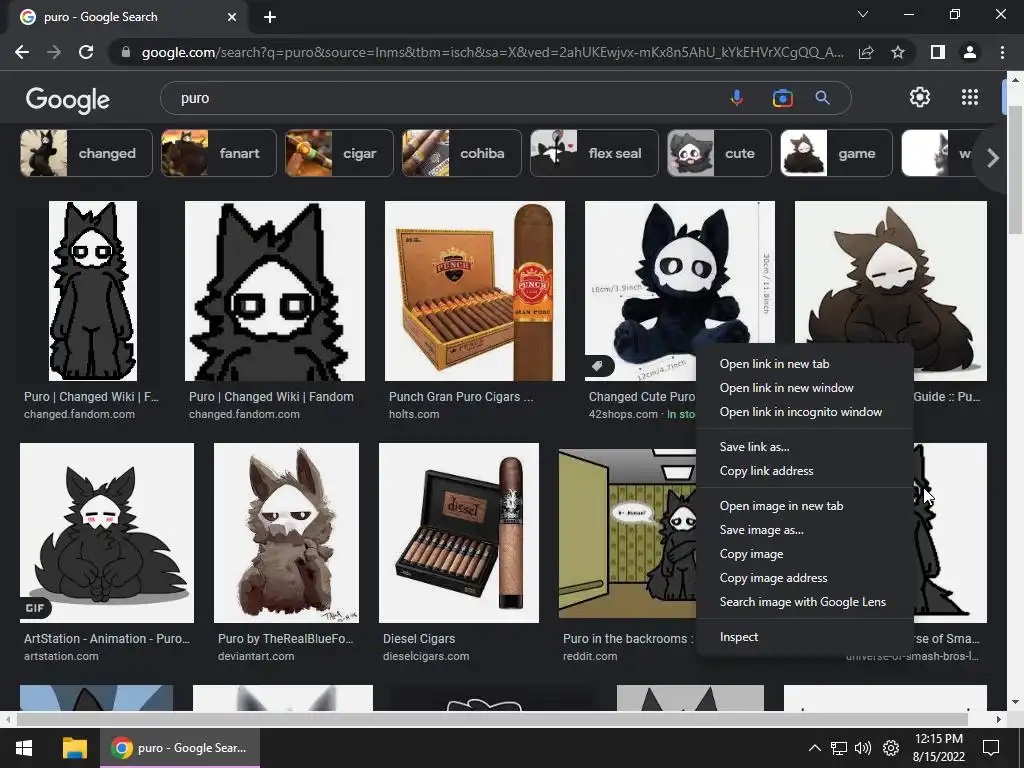Filter results with the 'cohiba' chip

coord(462,153)
